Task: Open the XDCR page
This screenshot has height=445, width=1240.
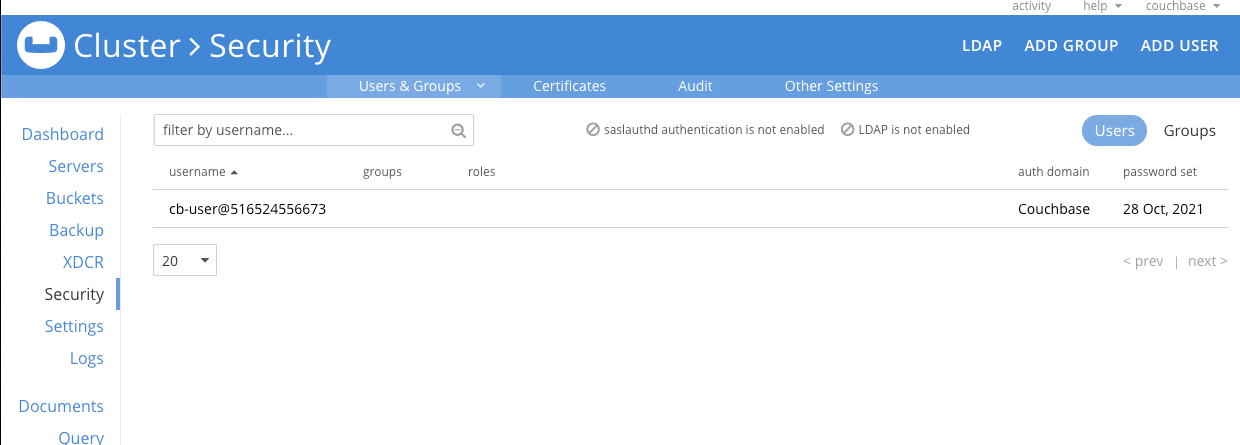Action: coord(83,262)
